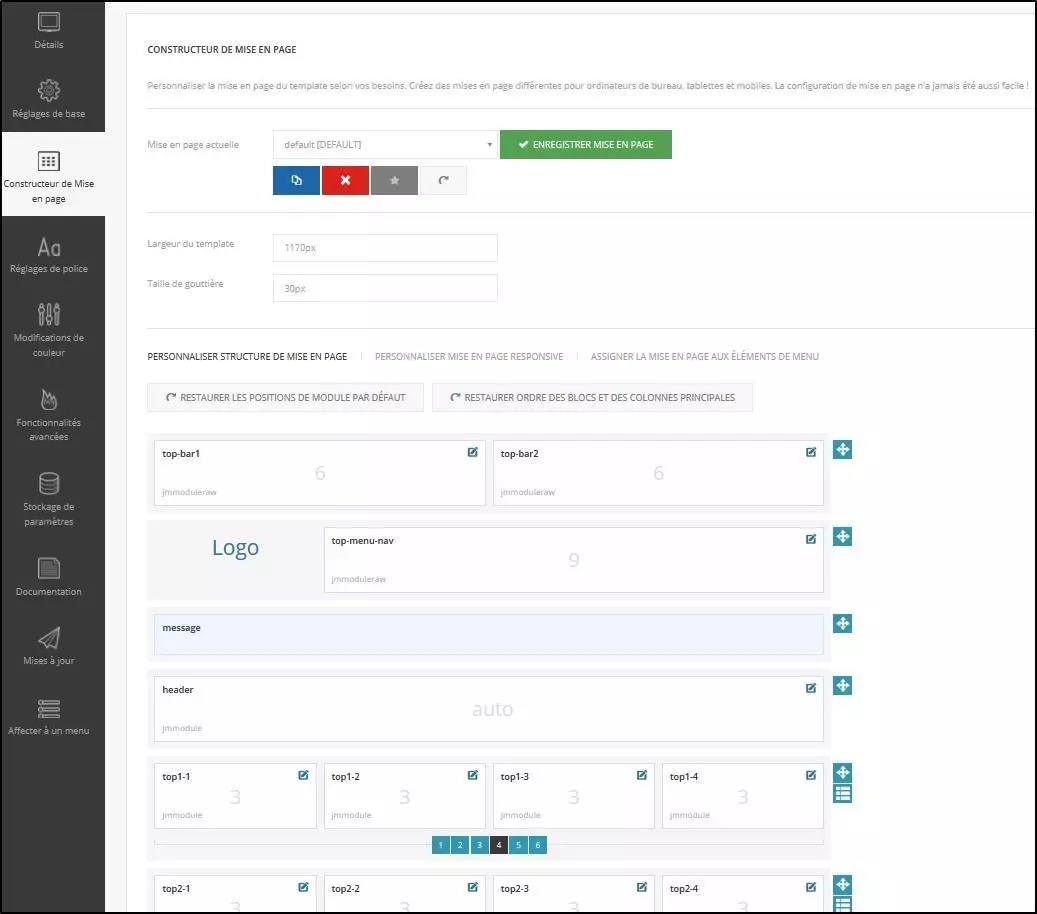The image size is (1037, 914).
Task: Click the red delete layout button
Action: coord(345,181)
